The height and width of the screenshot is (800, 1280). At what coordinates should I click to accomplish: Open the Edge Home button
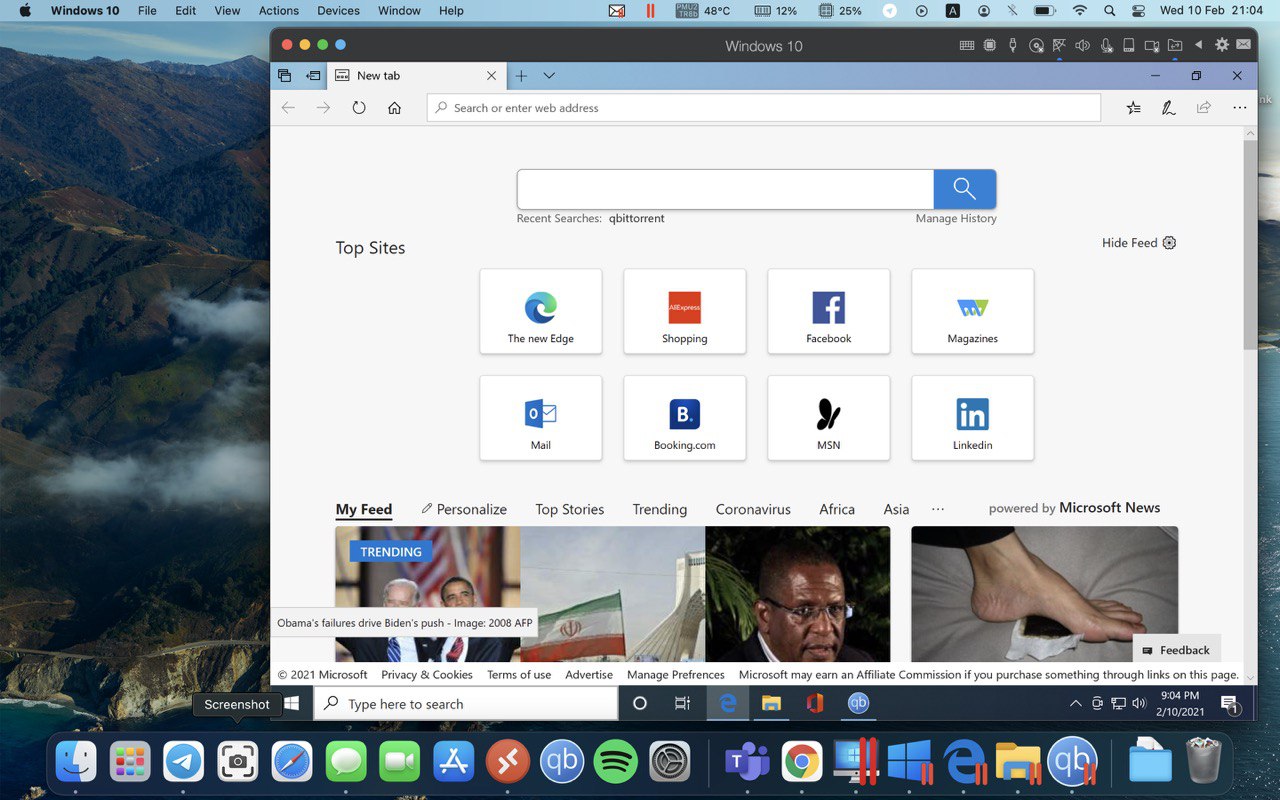[x=394, y=108]
